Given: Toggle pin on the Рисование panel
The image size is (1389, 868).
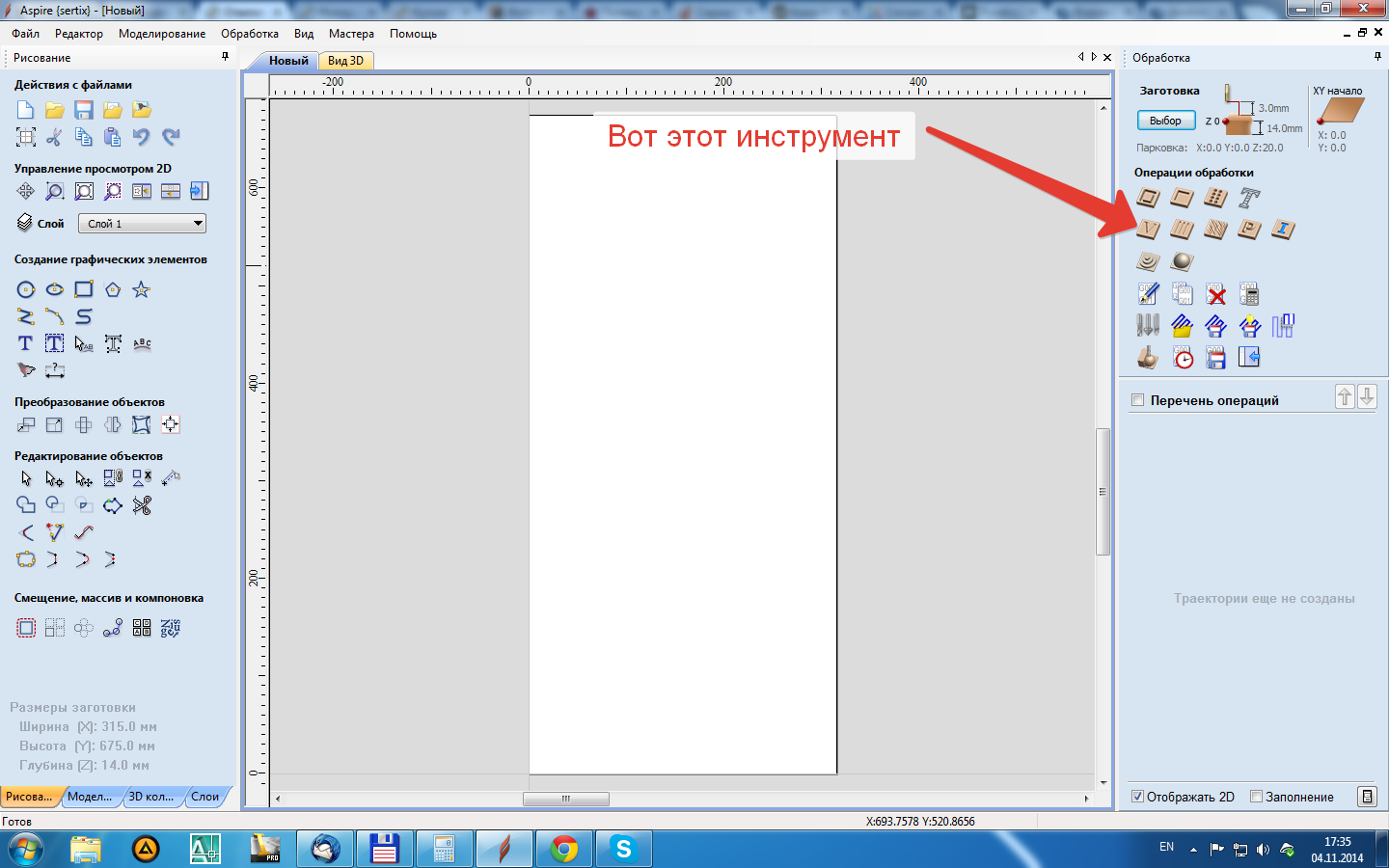Looking at the screenshot, I should (226, 57).
